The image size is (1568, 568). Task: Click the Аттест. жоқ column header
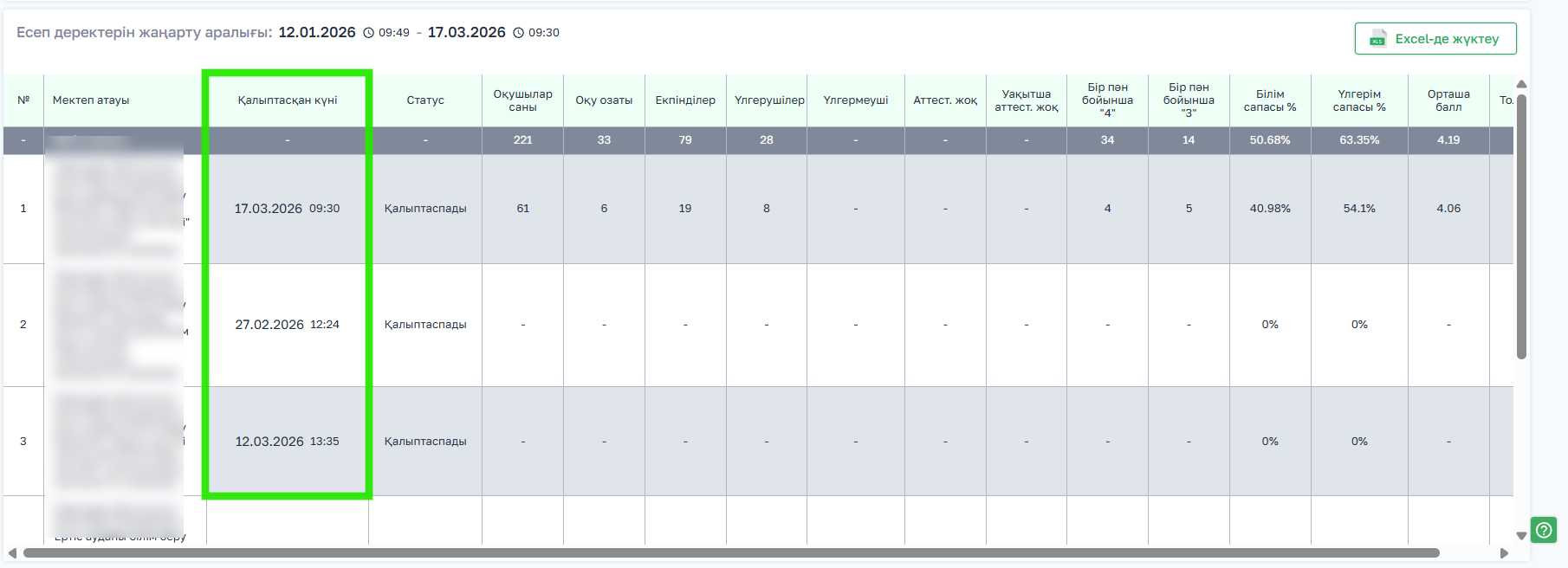click(x=945, y=100)
